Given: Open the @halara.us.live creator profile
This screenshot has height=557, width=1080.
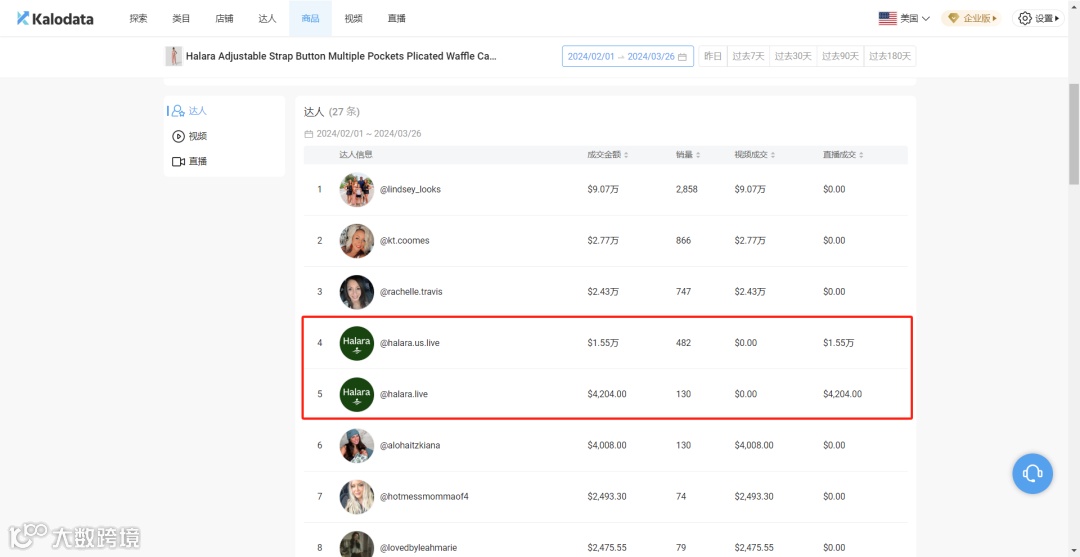Looking at the screenshot, I should (x=410, y=343).
